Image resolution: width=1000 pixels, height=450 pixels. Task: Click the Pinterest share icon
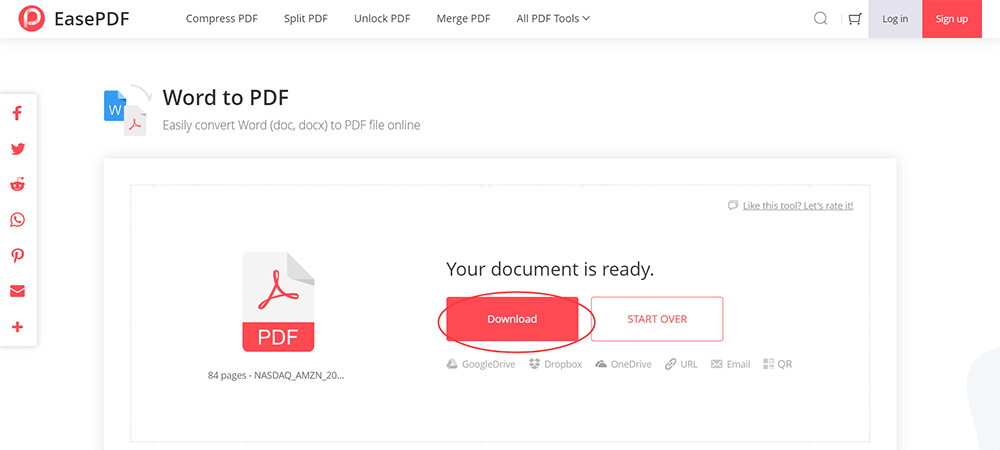pyautogui.click(x=17, y=256)
